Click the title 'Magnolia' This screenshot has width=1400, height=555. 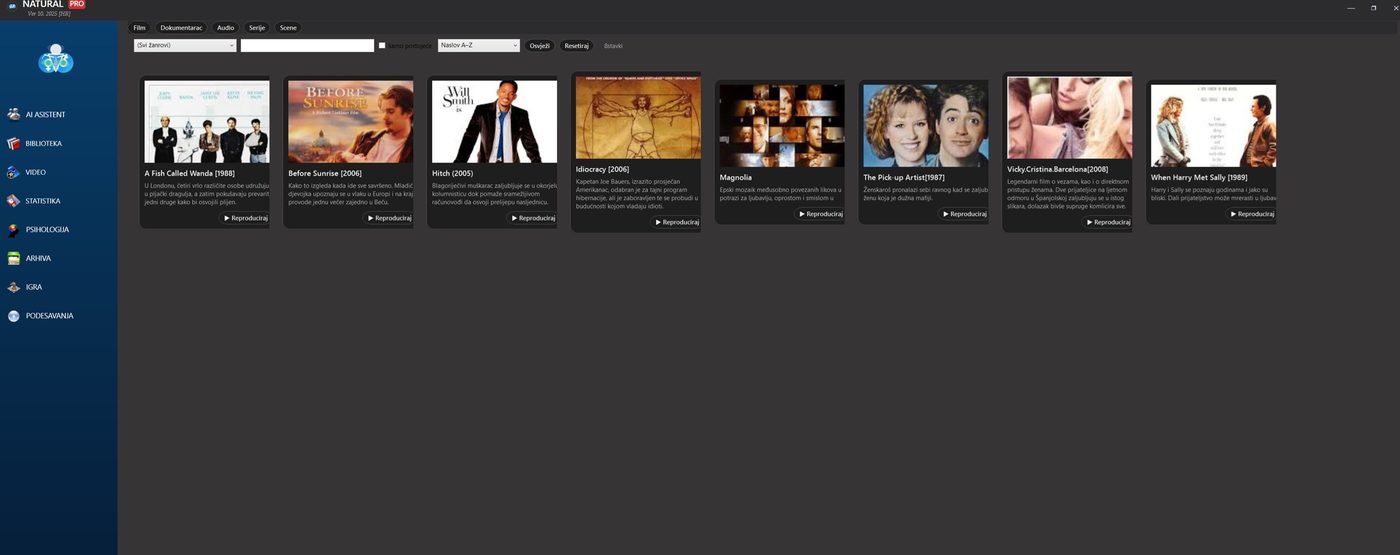pos(736,177)
